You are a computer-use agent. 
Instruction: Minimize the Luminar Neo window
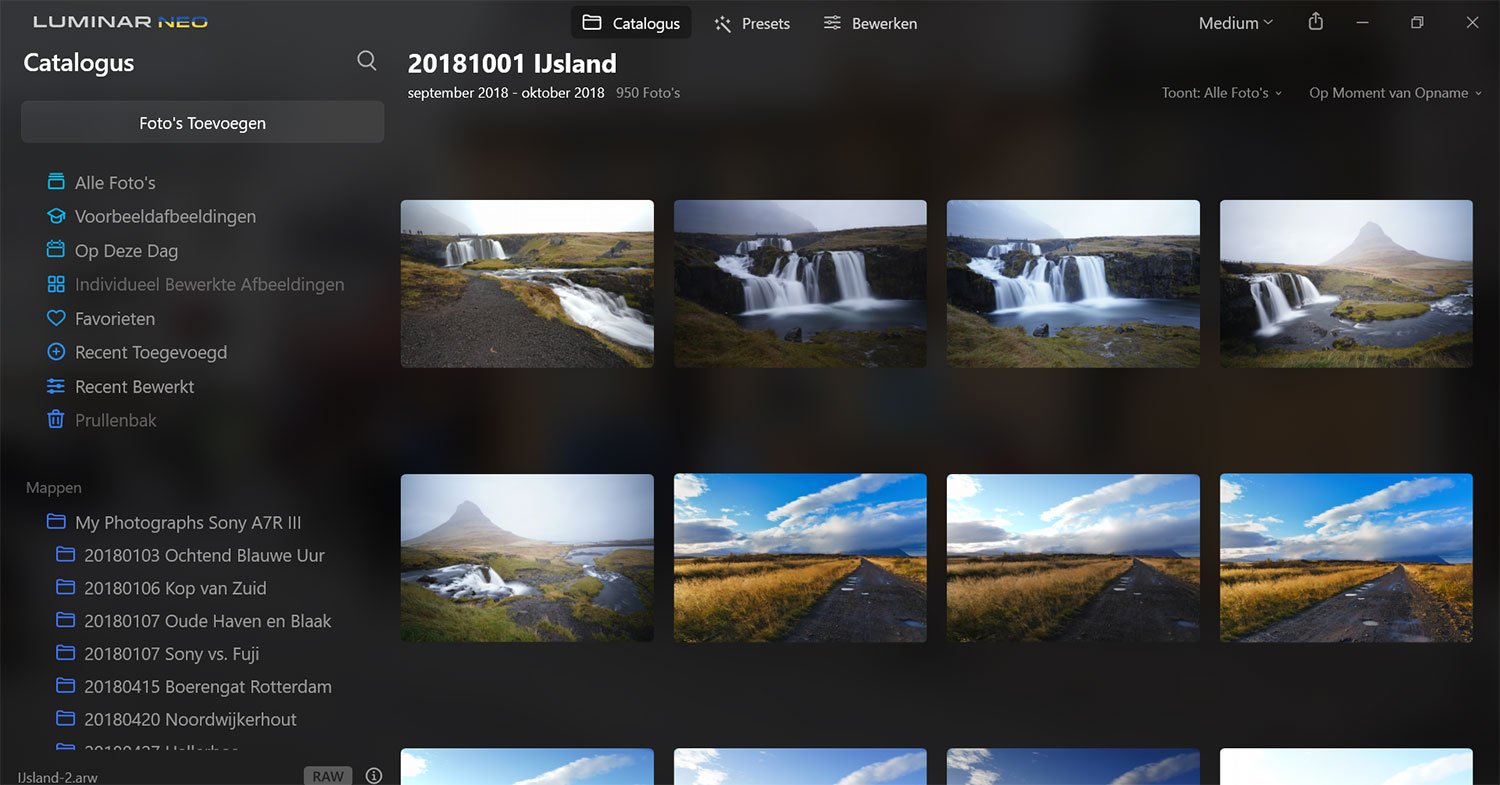tap(1363, 22)
